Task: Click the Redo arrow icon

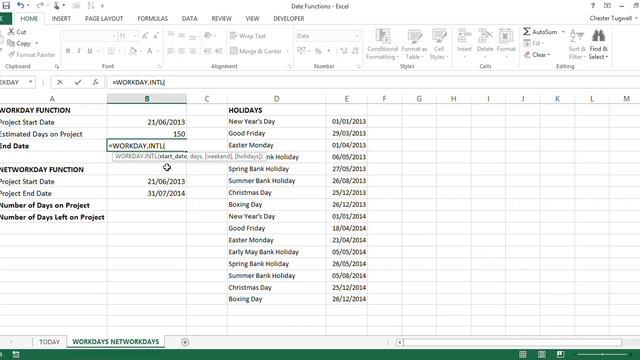Action: 40,6
